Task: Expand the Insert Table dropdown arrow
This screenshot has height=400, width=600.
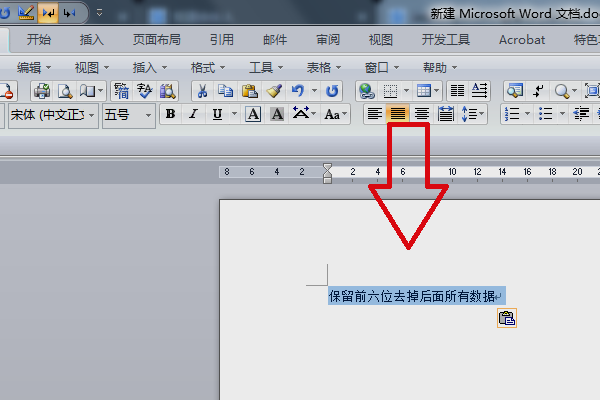Action: click(x=436, y=91)
